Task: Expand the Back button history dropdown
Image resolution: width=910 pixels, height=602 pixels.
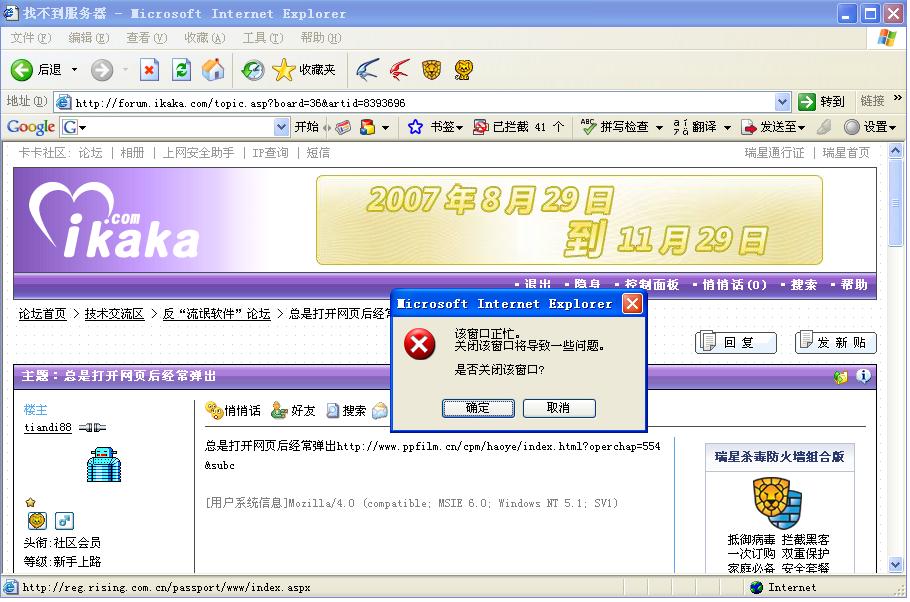Action: [x=74, y=70]
